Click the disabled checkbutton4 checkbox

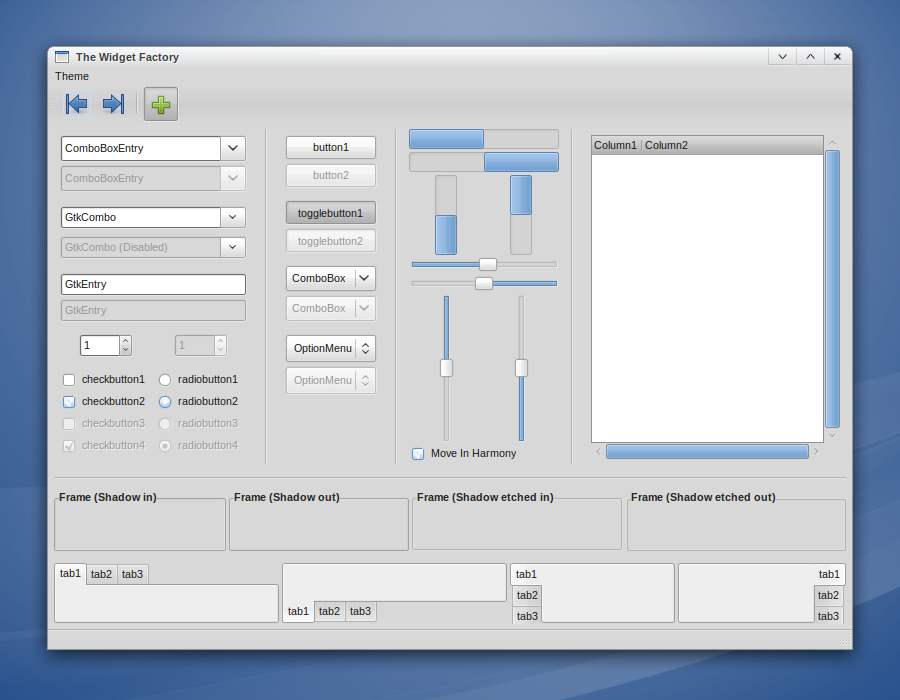[x=69, y=445]
